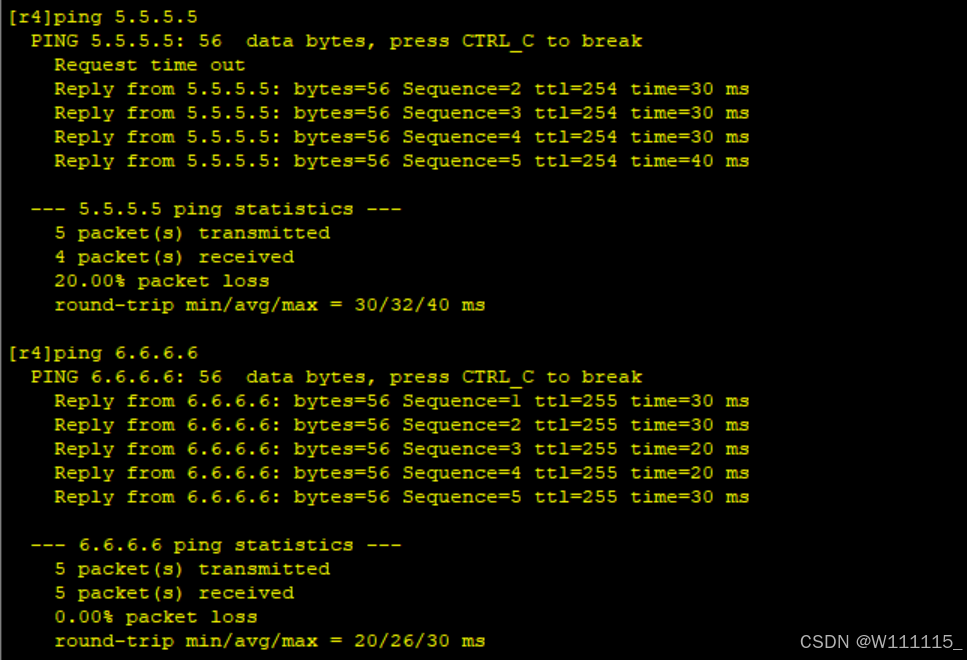The height and width of the screenshot is (660, 967).
Task: Click the CSDN @W111115_ watermark
Action: (x=881, y=642)
